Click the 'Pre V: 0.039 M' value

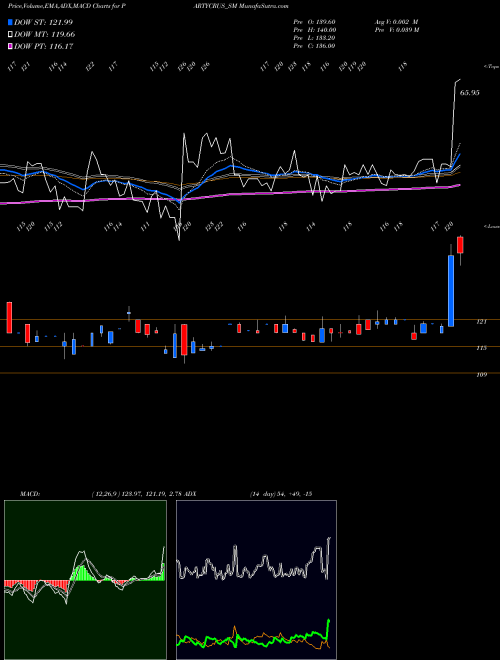coord(397,30)
